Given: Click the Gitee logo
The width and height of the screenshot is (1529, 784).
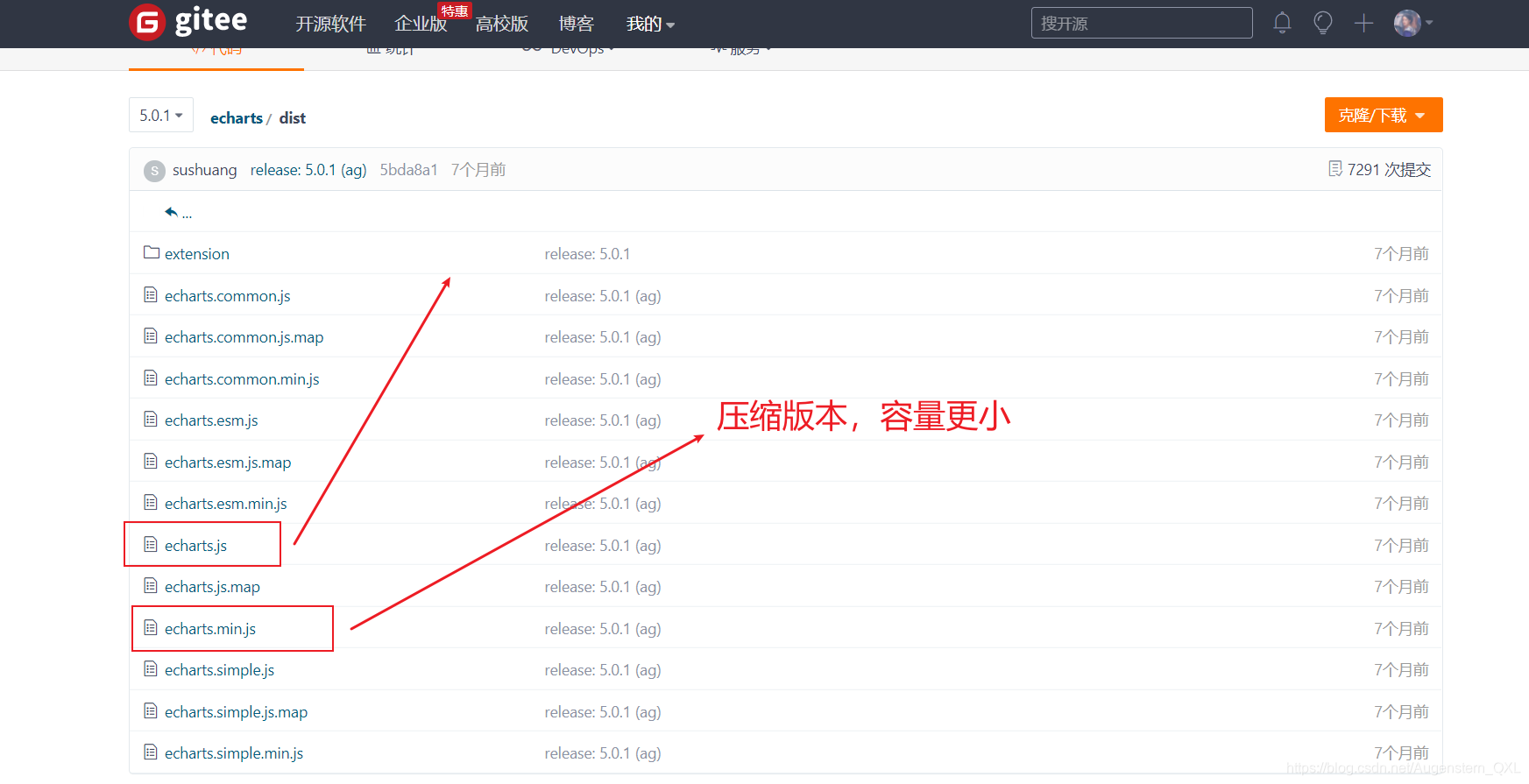Looking at the screenshot, I should coord(188,22).
